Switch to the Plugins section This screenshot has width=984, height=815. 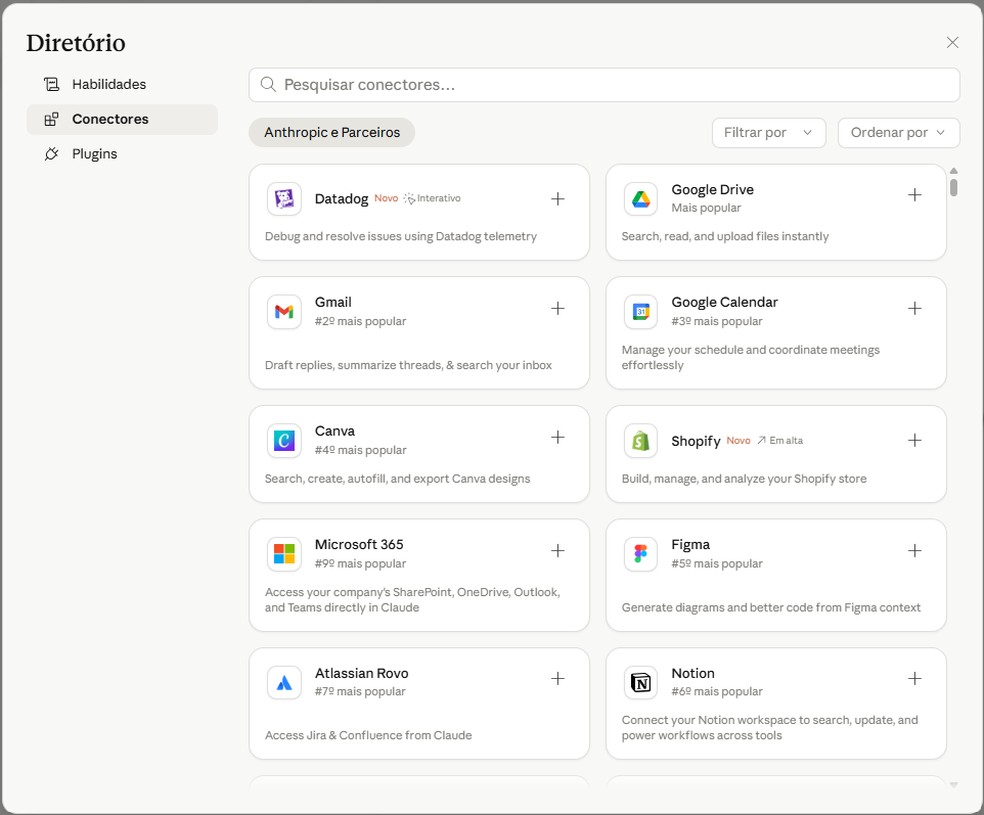click(122, 154)
